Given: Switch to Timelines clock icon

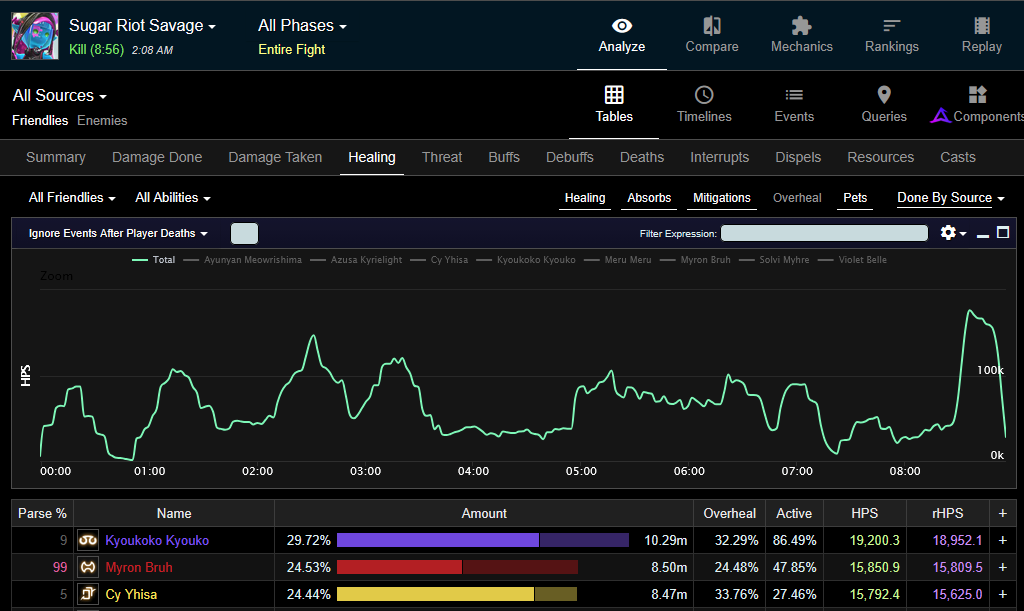Looking at the screenshot, I should pos(704,95).
